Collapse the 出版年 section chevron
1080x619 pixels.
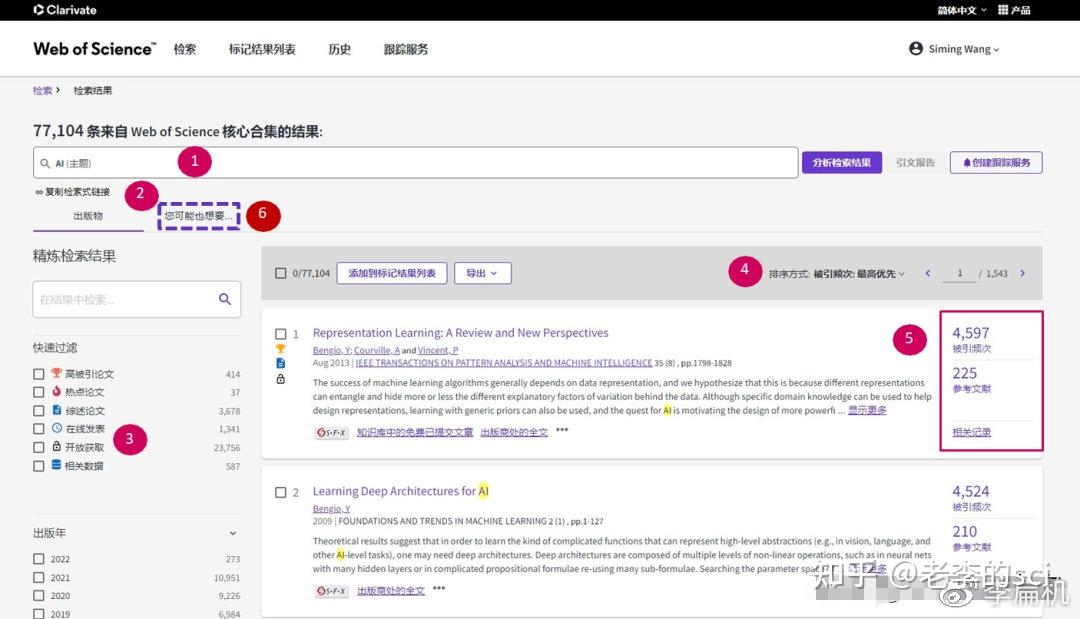232,533
